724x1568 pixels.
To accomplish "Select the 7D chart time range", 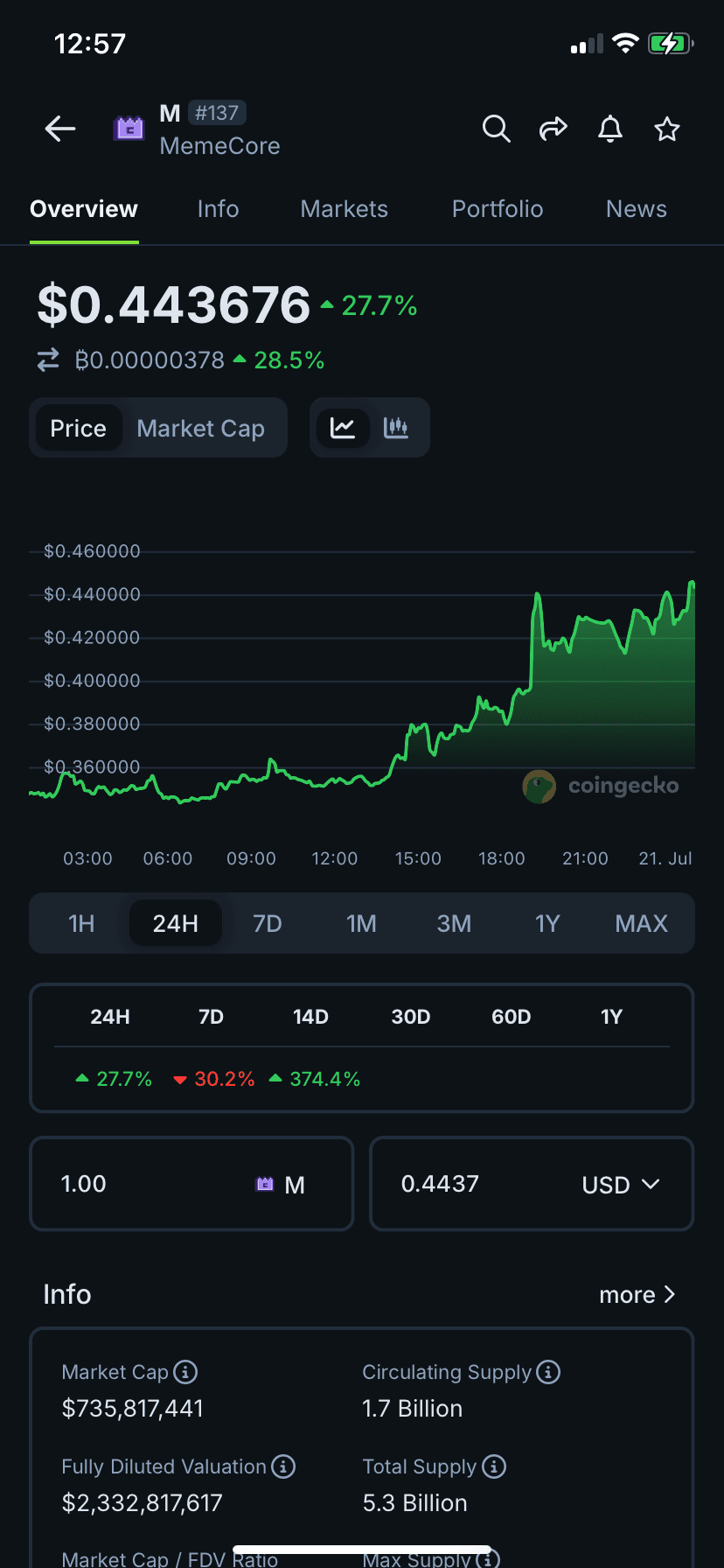I will [268, 923].
